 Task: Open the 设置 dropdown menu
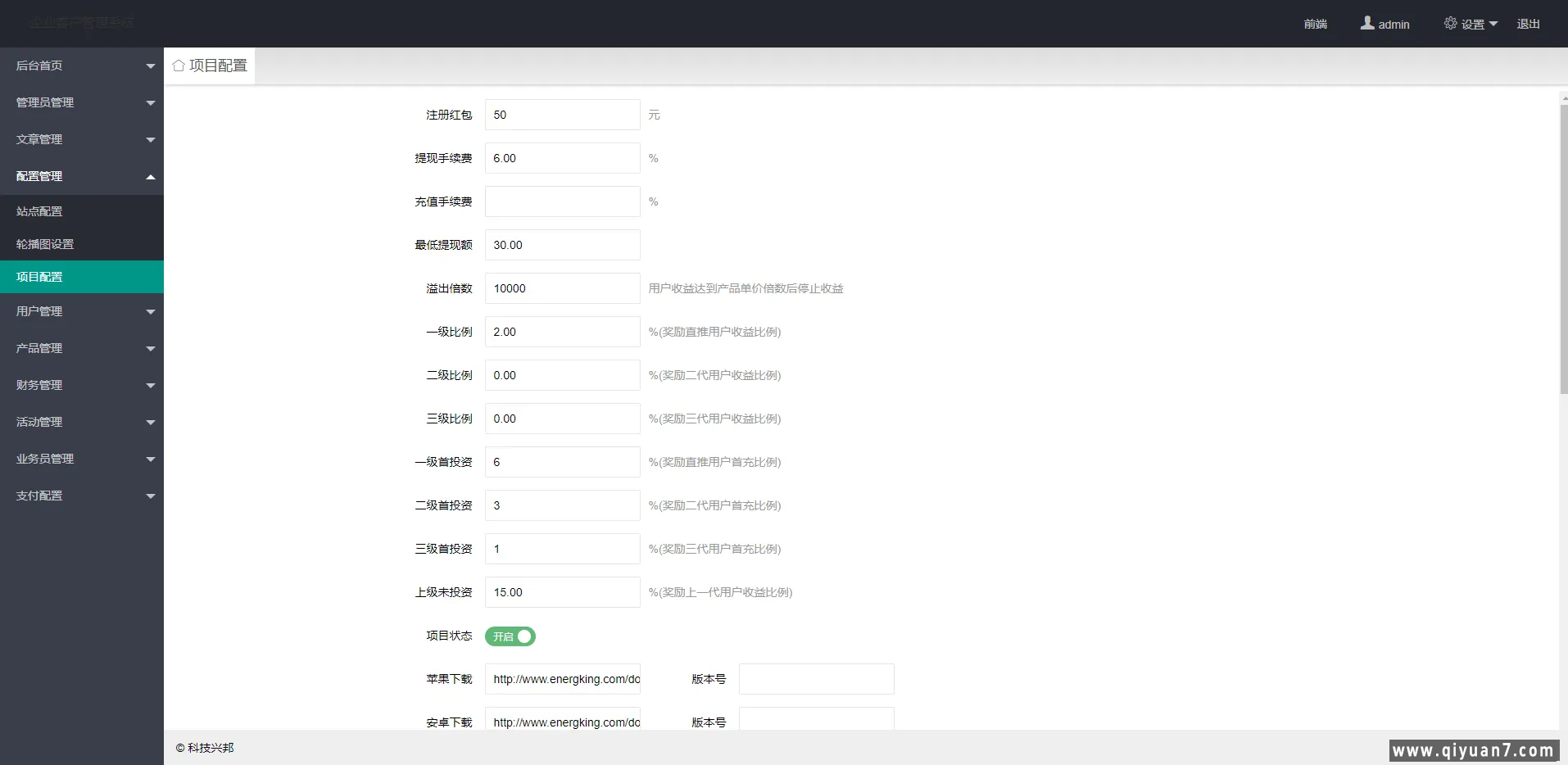coord(1473,23)
